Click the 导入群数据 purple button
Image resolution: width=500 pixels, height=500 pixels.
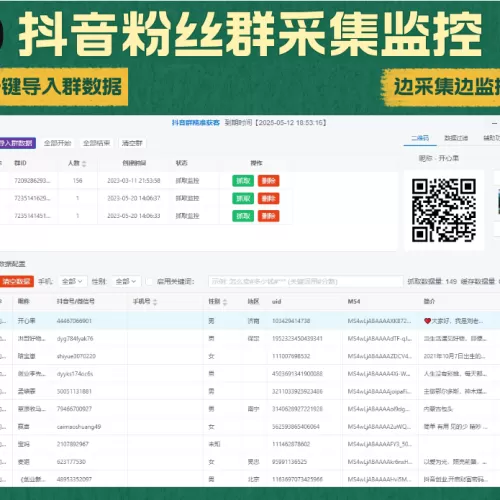tap(17, 143)
